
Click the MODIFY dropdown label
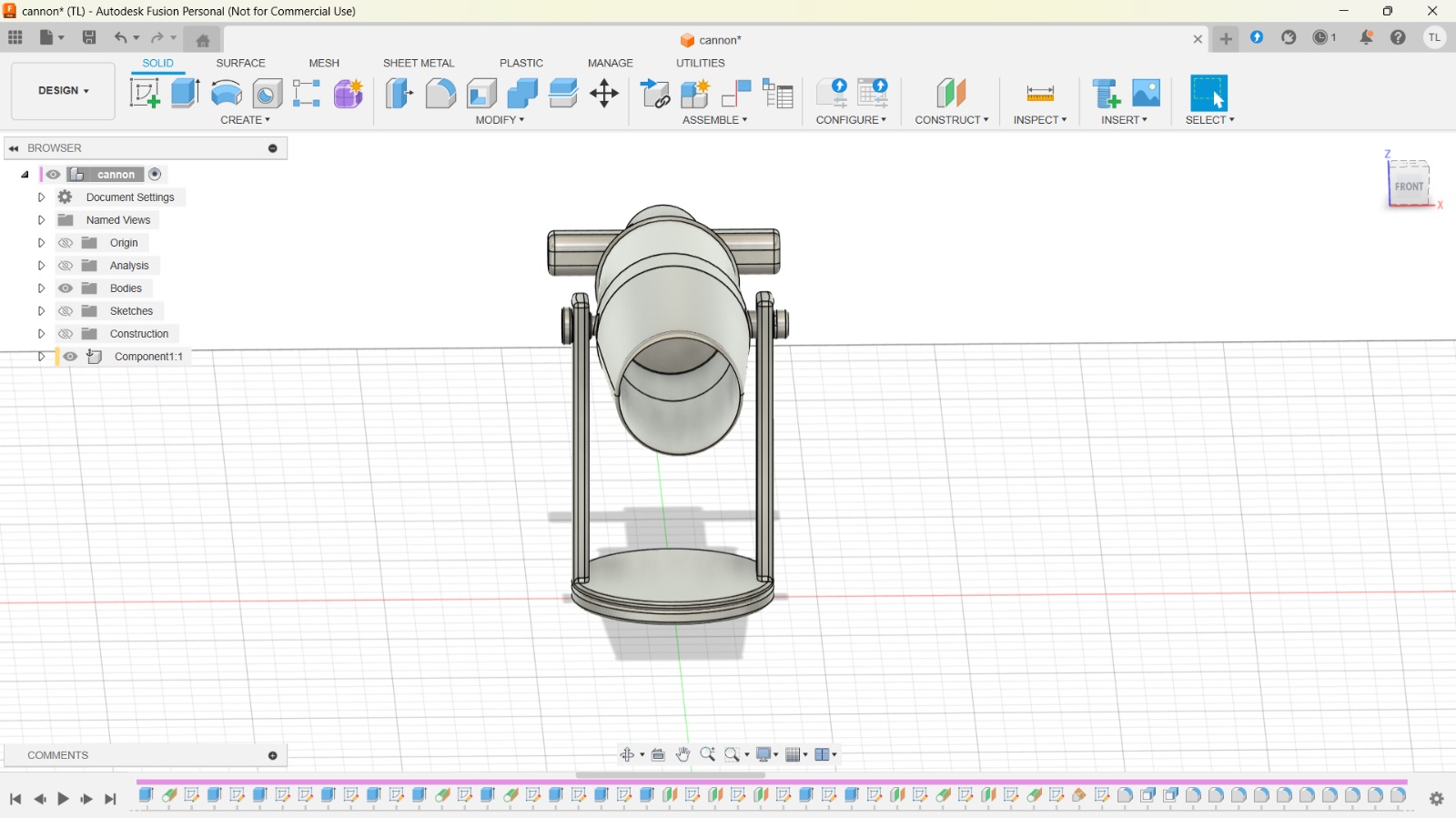point(500,120)
